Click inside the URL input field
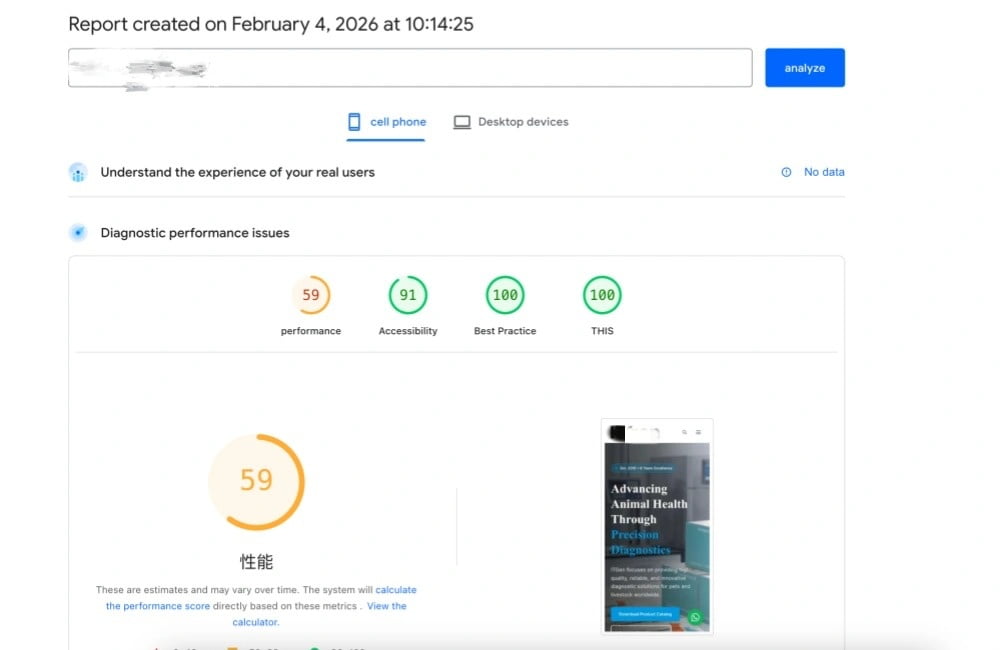Viewport: 1000px width, 650px height. coord(410,67)
